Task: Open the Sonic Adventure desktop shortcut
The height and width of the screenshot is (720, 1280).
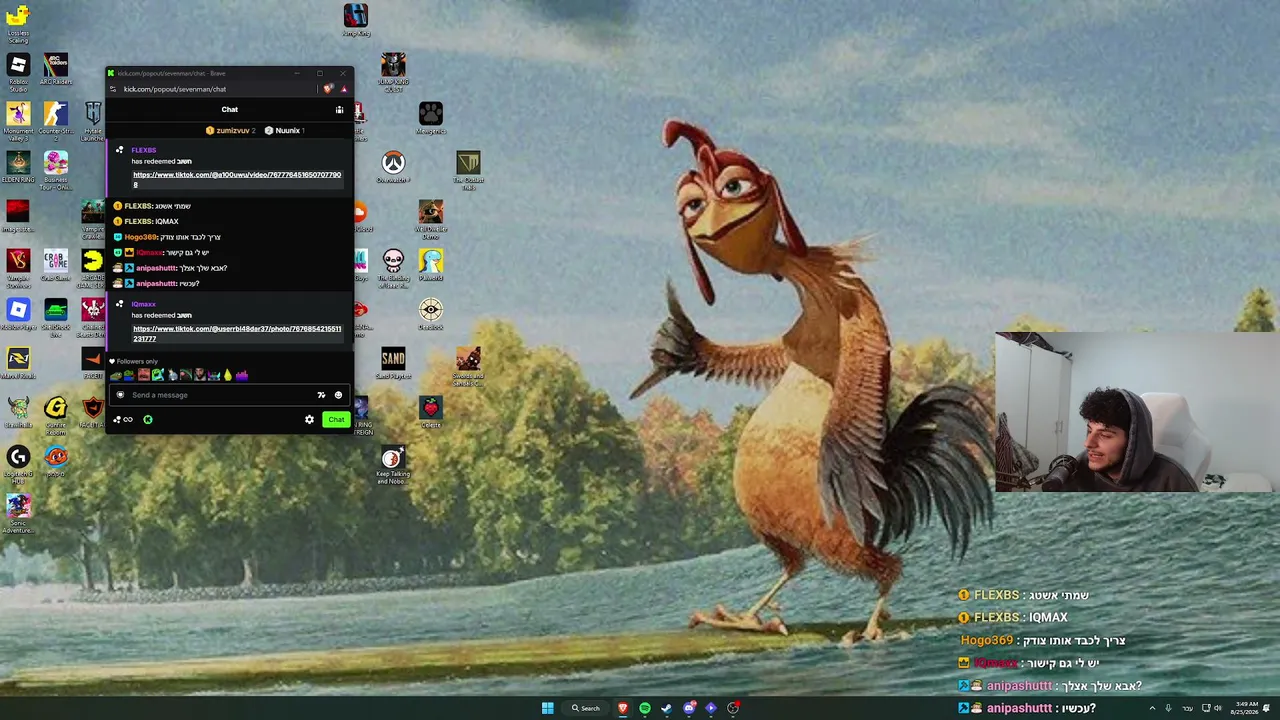Action: tap(18, 514)
